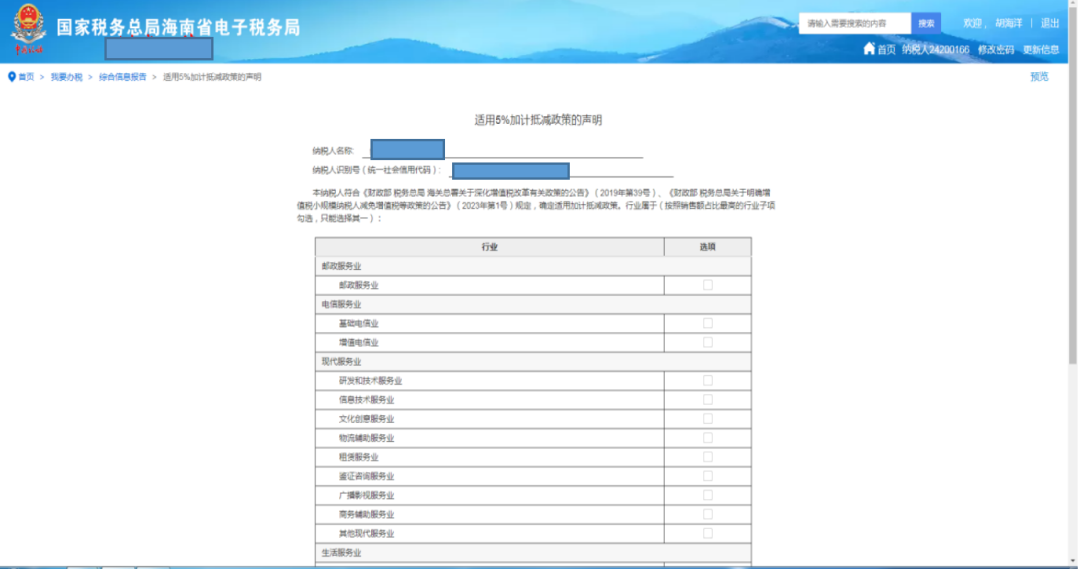Click the 现代服务业 category row
This screenshot has height=569, width=1080.
click(533, 362)
